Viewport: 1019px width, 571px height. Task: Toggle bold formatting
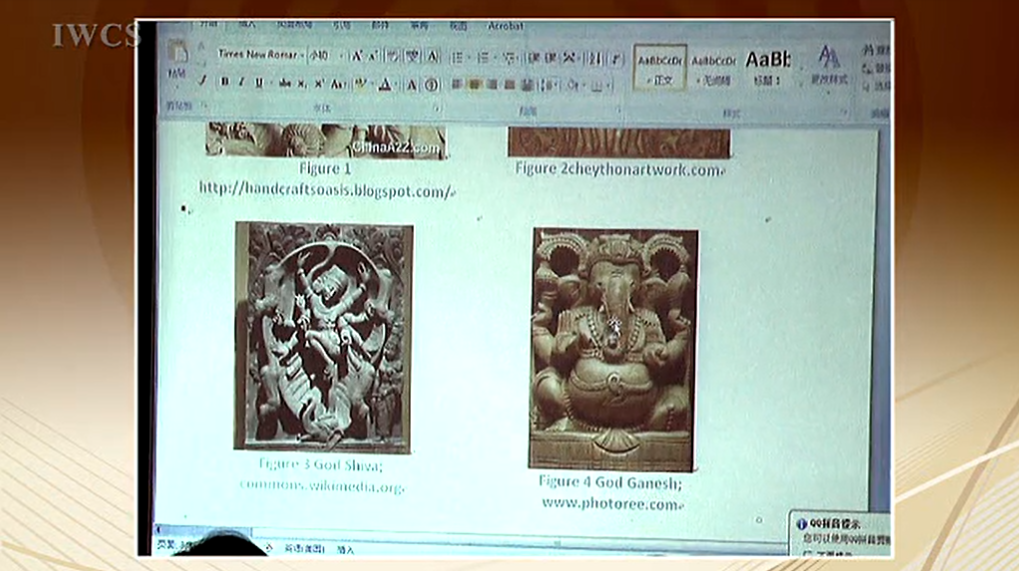[x=224, y=82]
